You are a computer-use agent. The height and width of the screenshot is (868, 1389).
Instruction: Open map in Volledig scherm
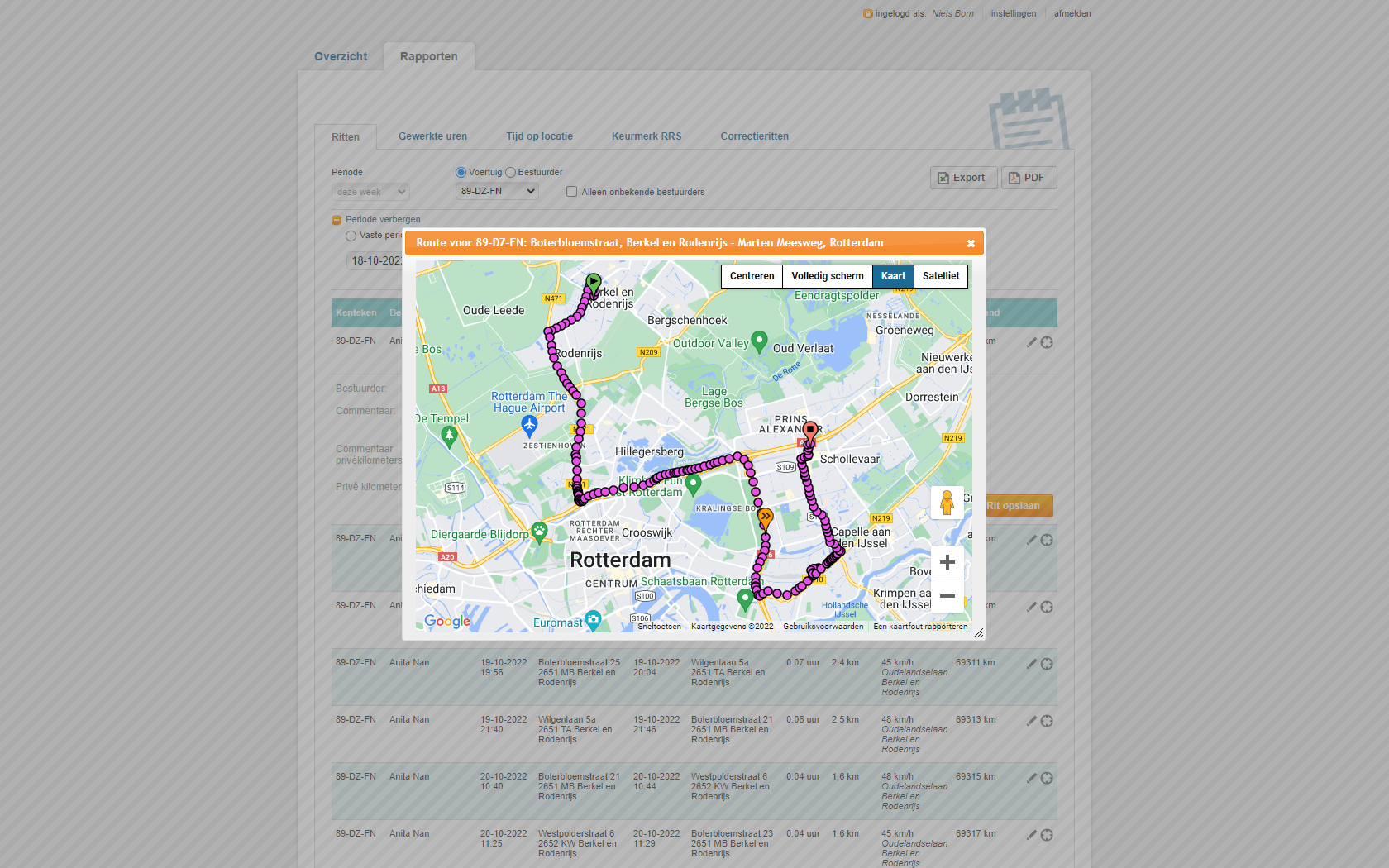click(828, 276)
